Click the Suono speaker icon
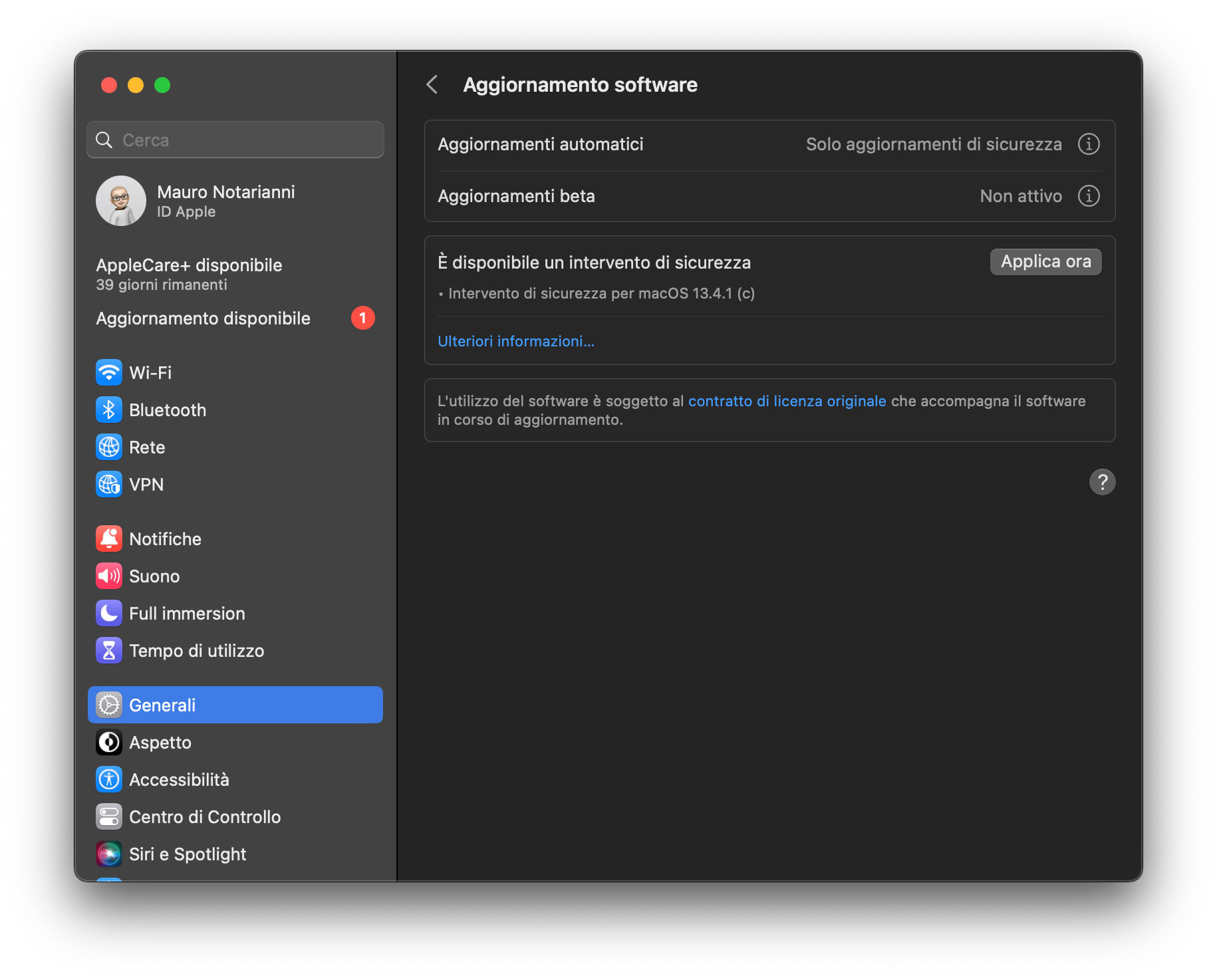Viewport: 1217px width, 980px height. pyautogui.click(x=109, y=576)
